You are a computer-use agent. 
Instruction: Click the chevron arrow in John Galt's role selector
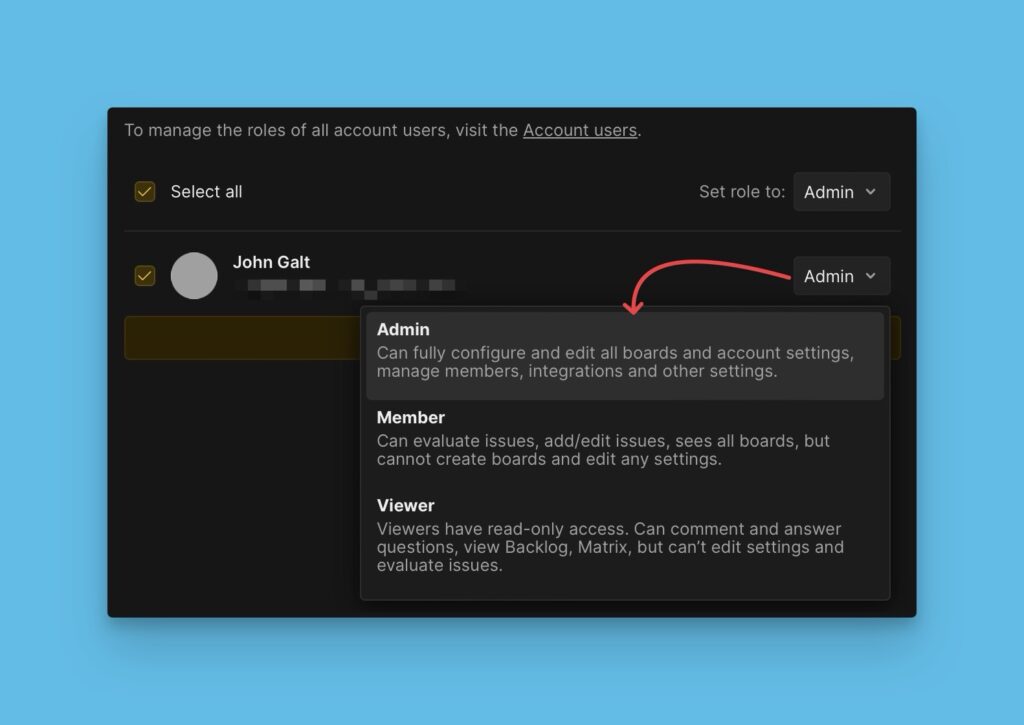pyautogui.click(x=870, y=276)
